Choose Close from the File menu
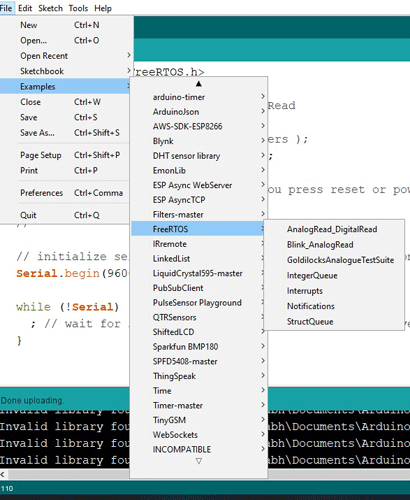 point(65,102)
